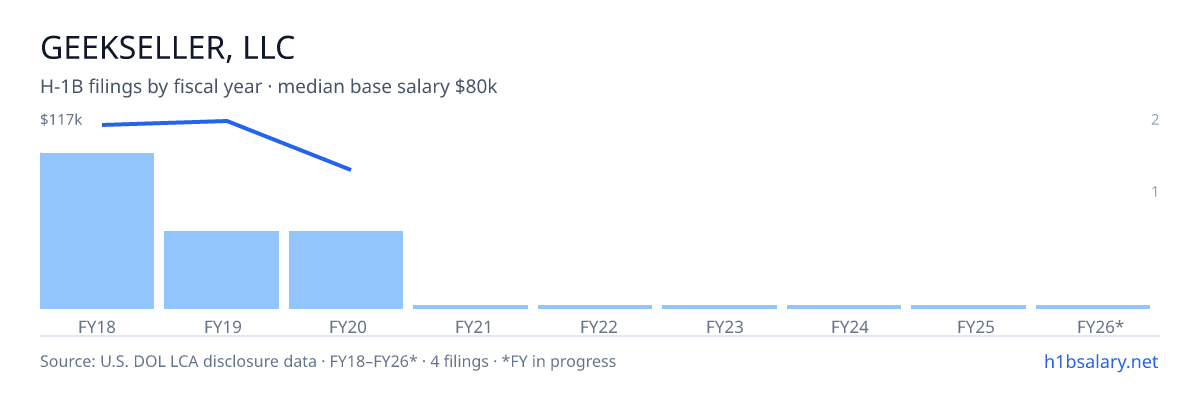
Task: Click the FY18 axis label
Action: [97, 327]
